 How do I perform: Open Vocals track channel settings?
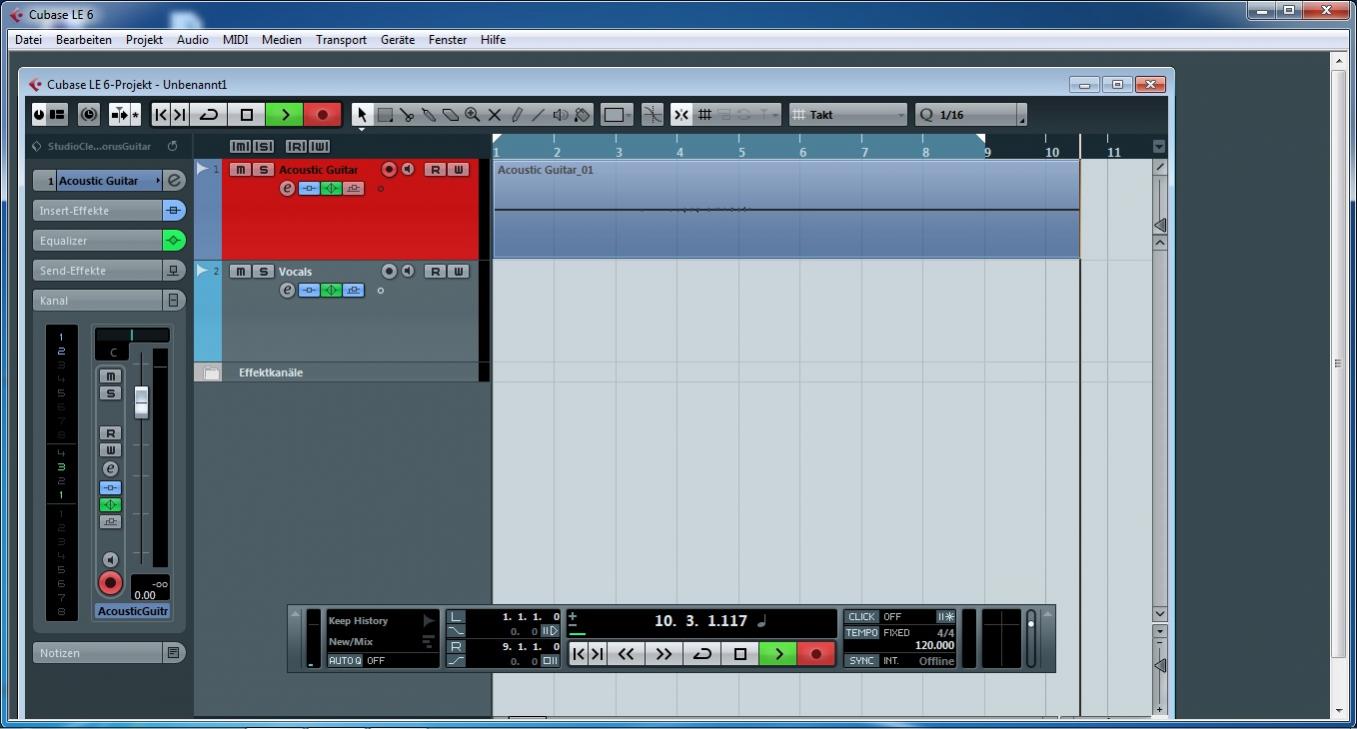[x=288, y=290]
